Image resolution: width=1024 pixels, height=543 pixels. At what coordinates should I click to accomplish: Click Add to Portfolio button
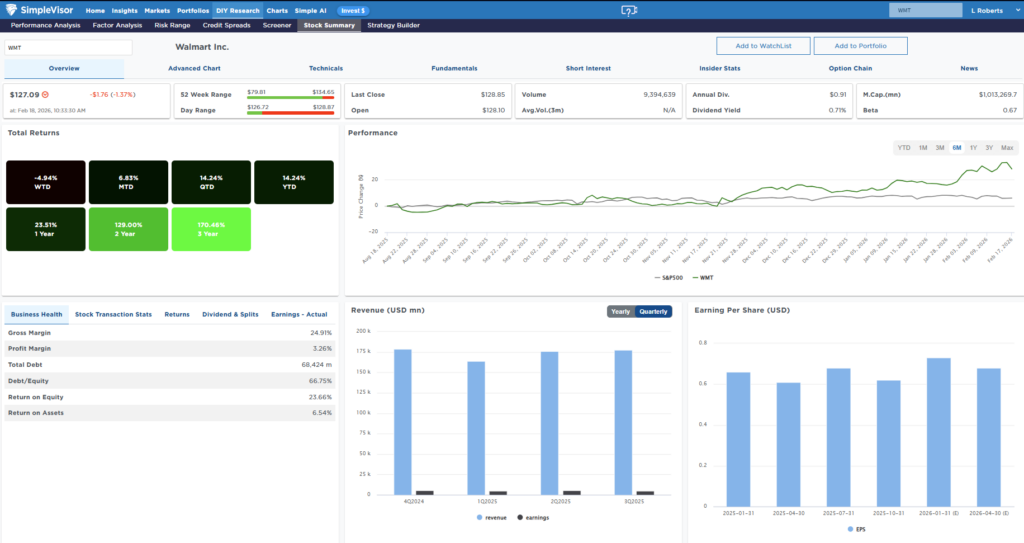[860, 46]
